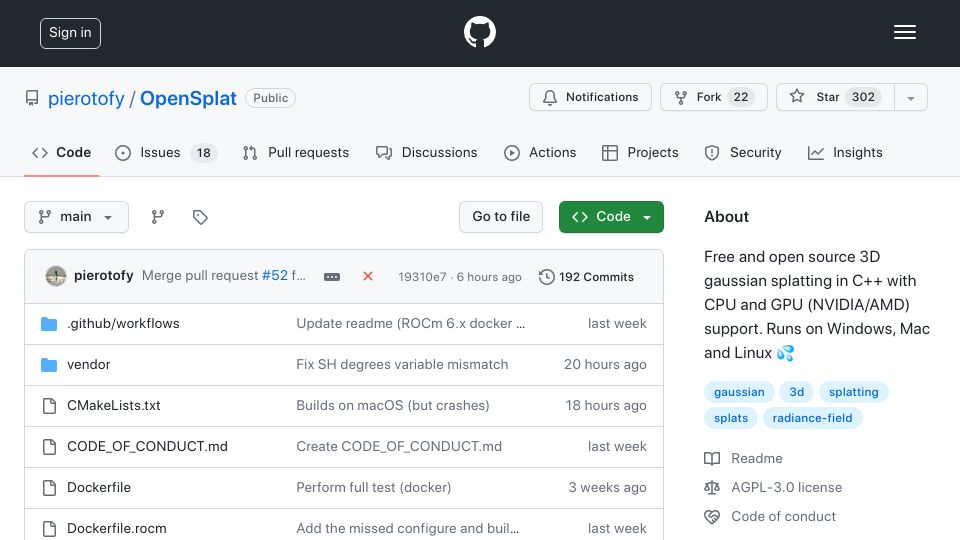This screenshot has width=960, height=540.
Task: Click the Dockerfile file icon
Action: click(50, 488)
